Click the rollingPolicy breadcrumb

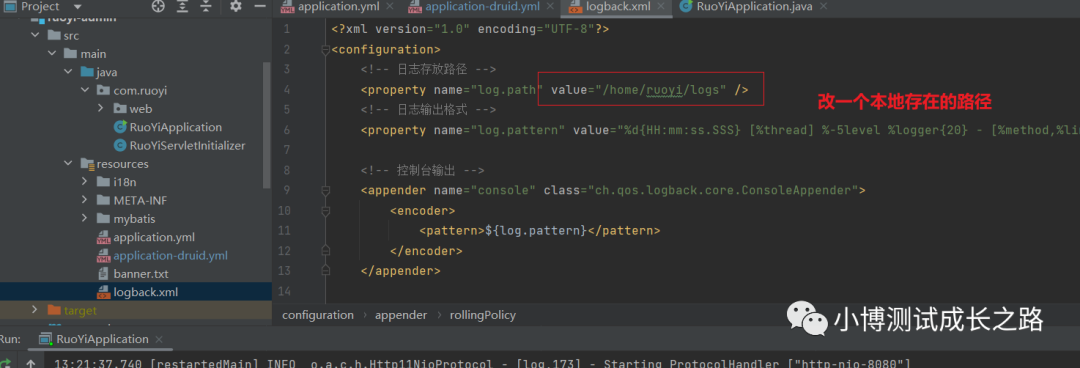[482, 315]
